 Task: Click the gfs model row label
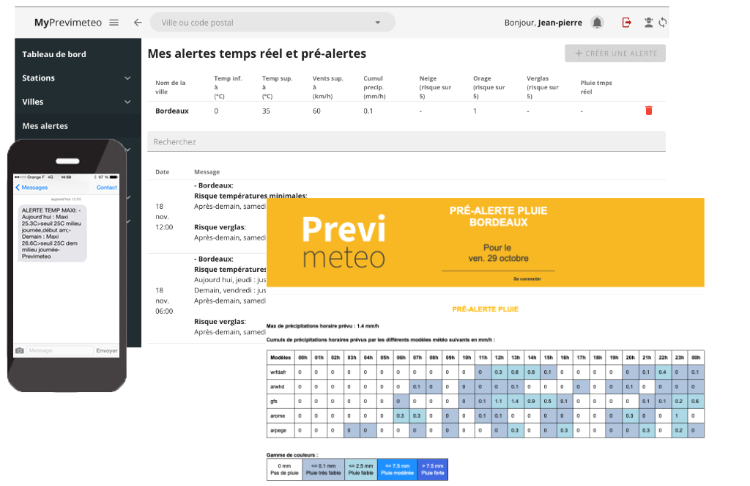[274, 401]
